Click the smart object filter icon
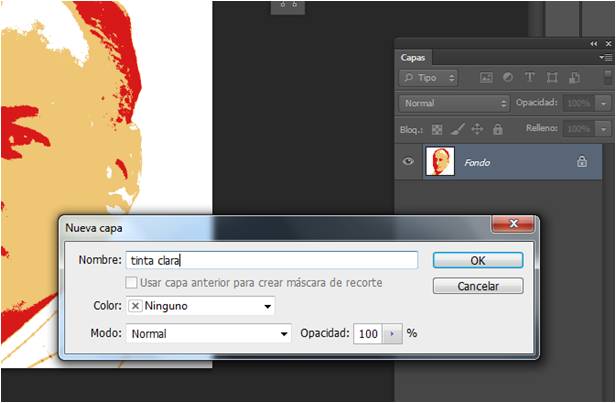Screen dimensions: 616x403 click(573, 77)
